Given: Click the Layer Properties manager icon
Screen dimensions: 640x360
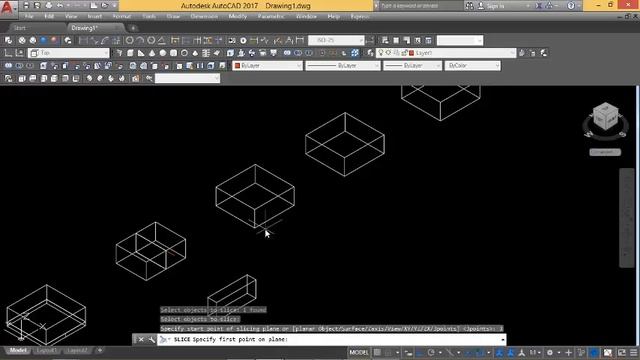Looking at the screenshot, I should tap(370, 53).
